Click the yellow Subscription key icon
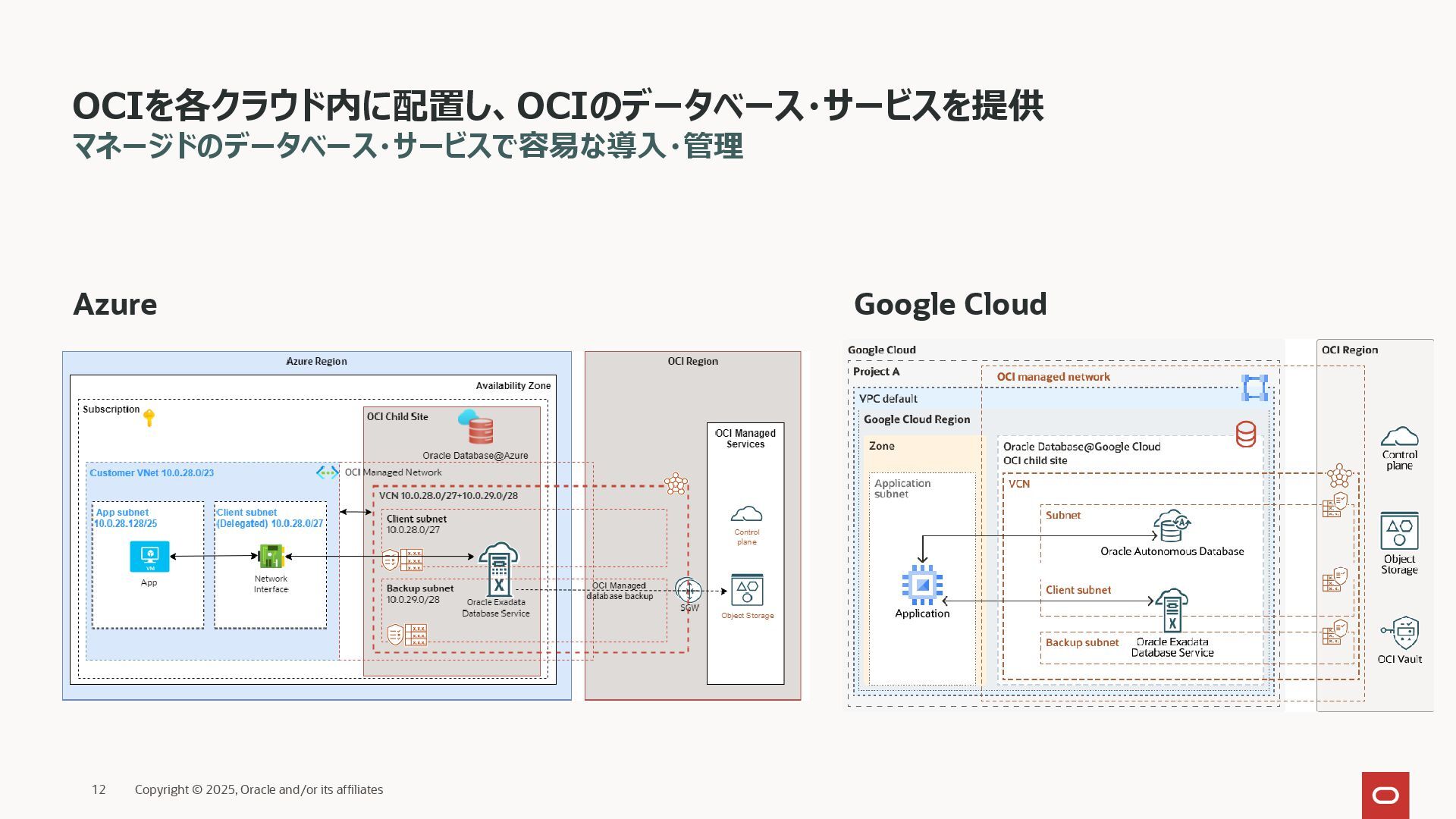1456x819 pixels. [x=149, y=418]
